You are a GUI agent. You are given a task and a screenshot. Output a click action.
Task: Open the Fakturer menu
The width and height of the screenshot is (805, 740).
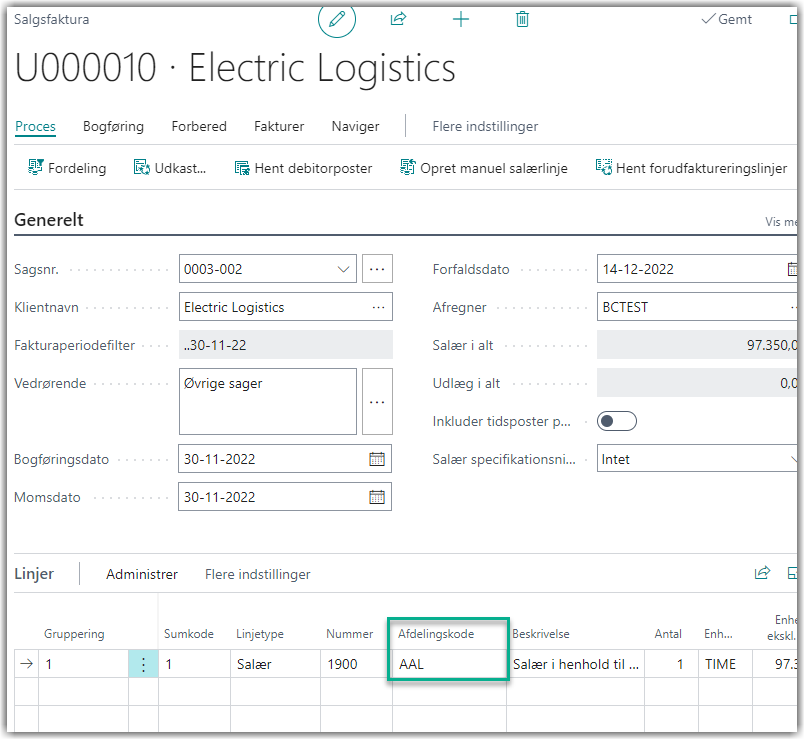point(279,126)
